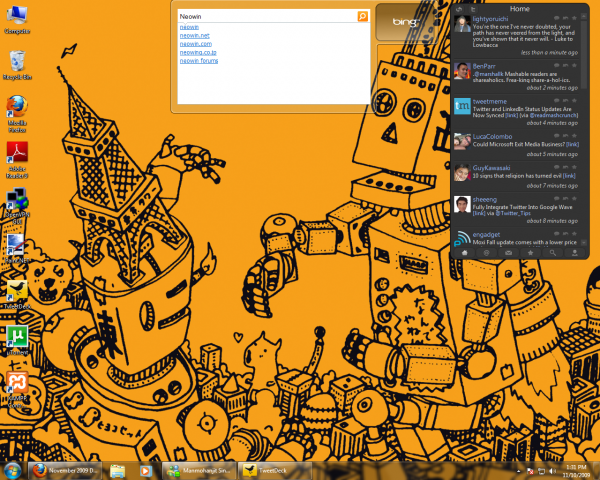Favorite LucaColombo's tweet with the star
The image size is (600, 480).
click(574, 136)
